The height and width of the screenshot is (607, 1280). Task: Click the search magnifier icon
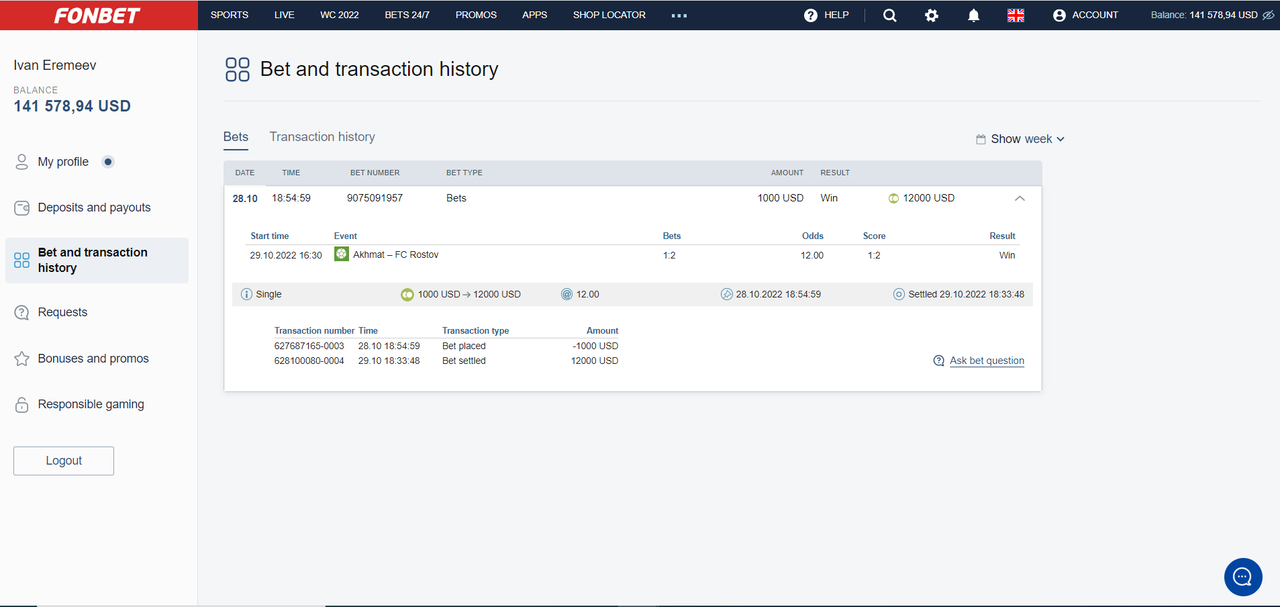pos(889,15)
